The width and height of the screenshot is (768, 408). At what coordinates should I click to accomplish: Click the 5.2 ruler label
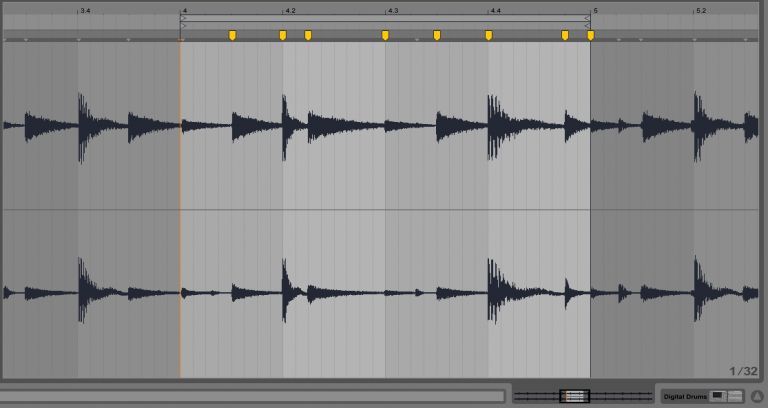click(x=701, y=11)
